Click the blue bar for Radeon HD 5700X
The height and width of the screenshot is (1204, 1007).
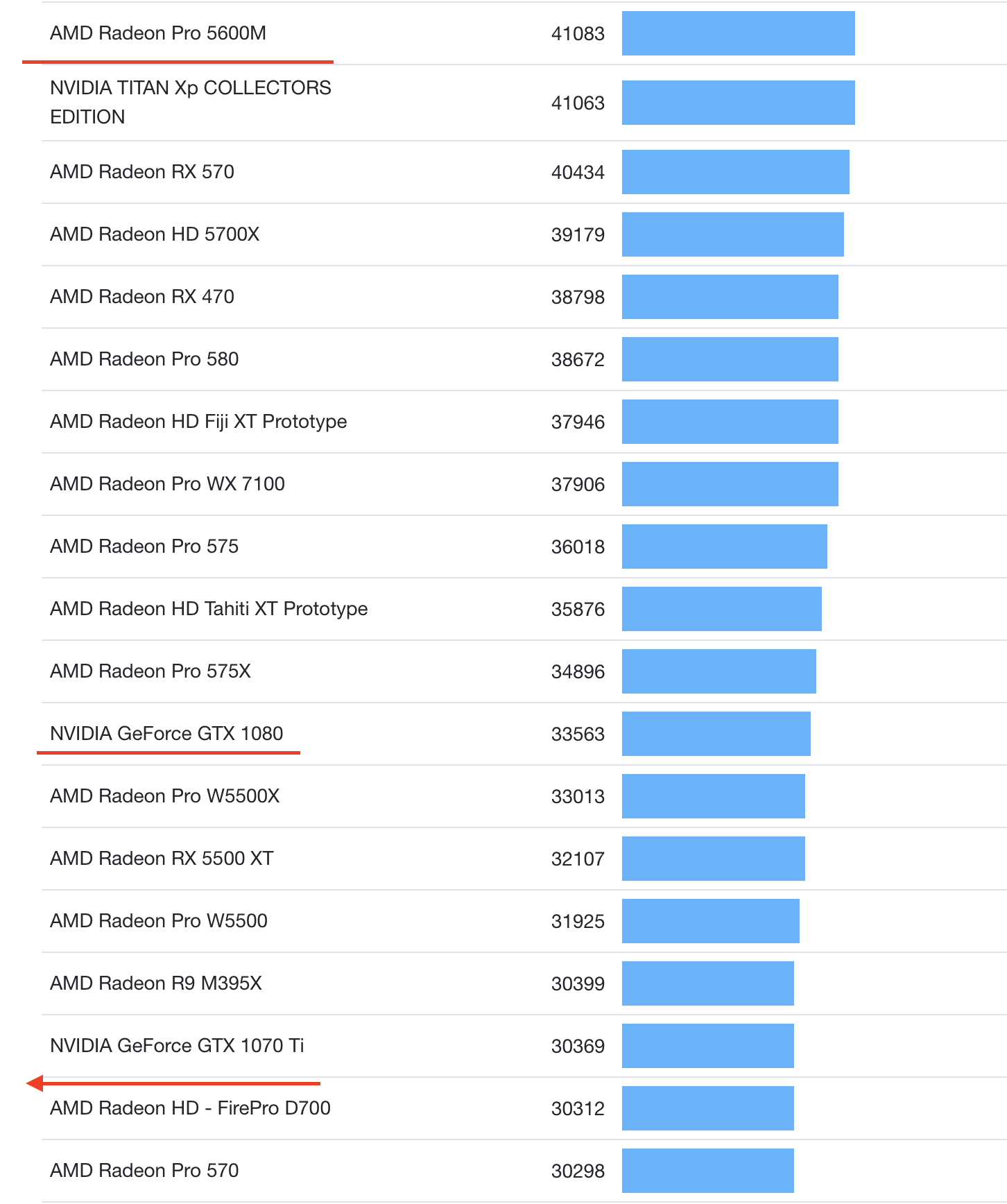733,234
